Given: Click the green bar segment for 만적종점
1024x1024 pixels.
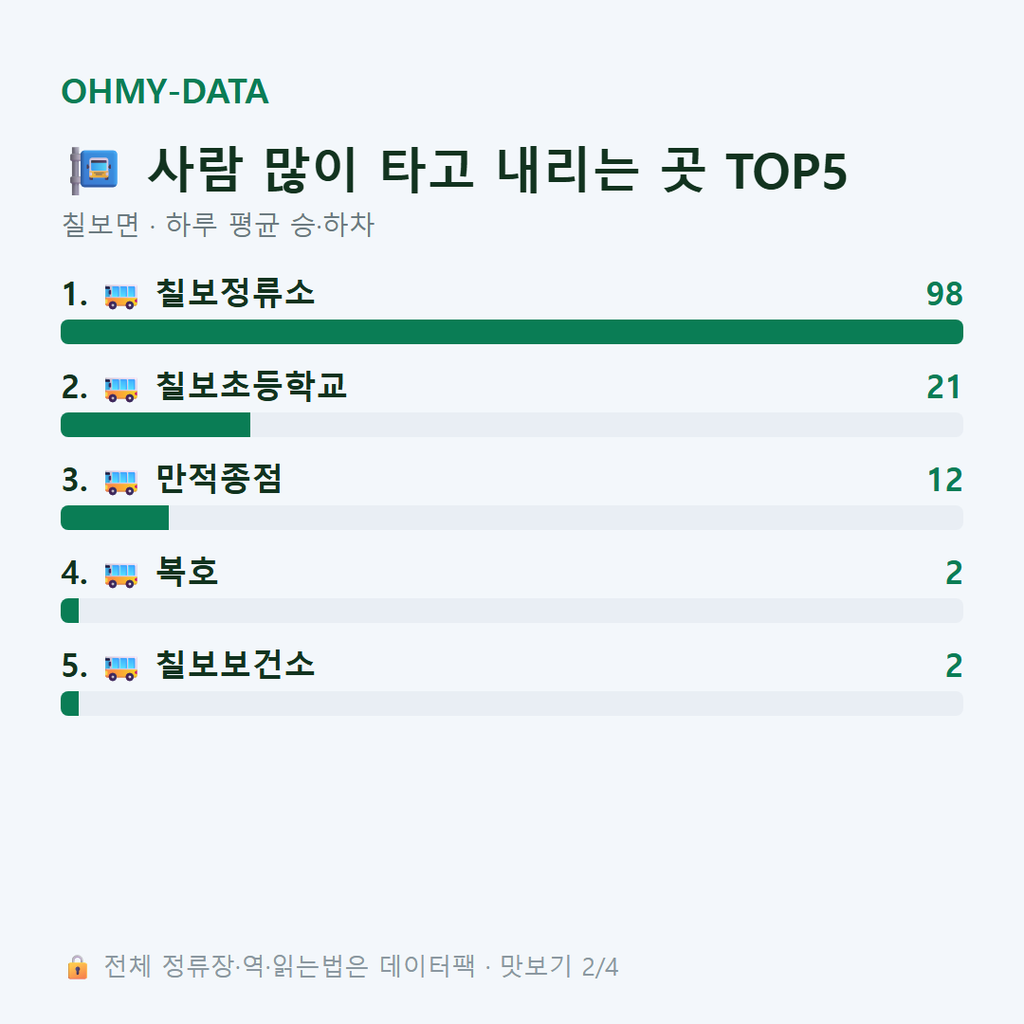Looking at the screenshot, I should 115,518.
